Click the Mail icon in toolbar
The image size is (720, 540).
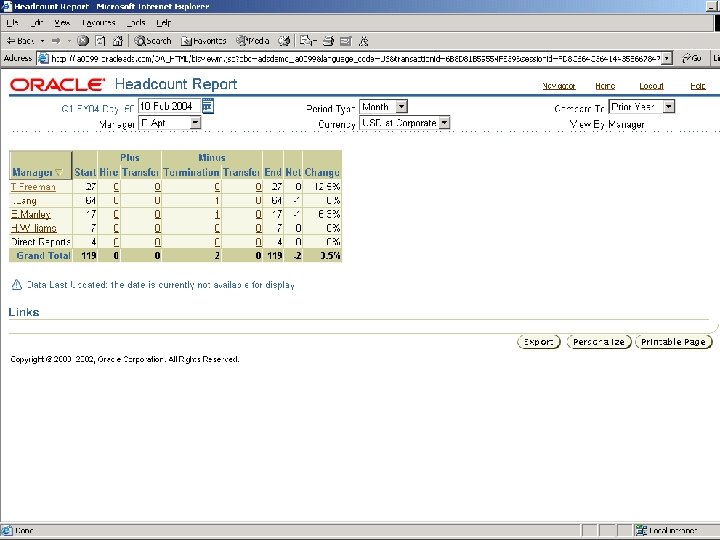[x=308, y=41]
